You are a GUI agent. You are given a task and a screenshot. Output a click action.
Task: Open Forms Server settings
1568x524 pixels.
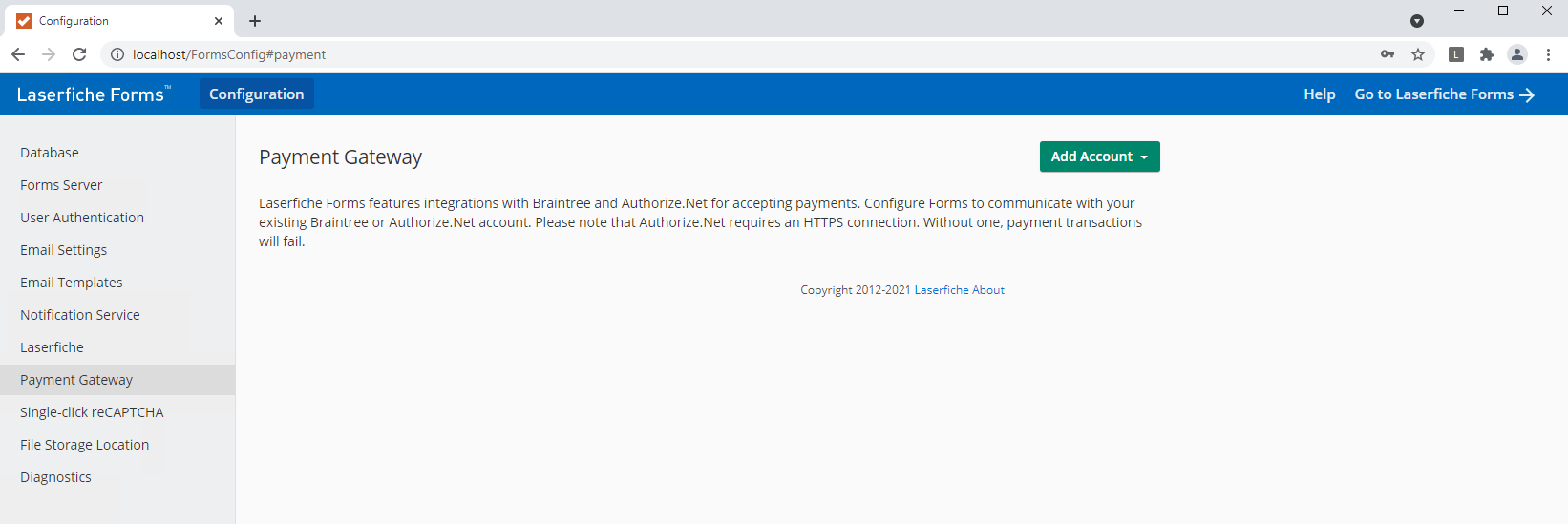tap(117, 185)
